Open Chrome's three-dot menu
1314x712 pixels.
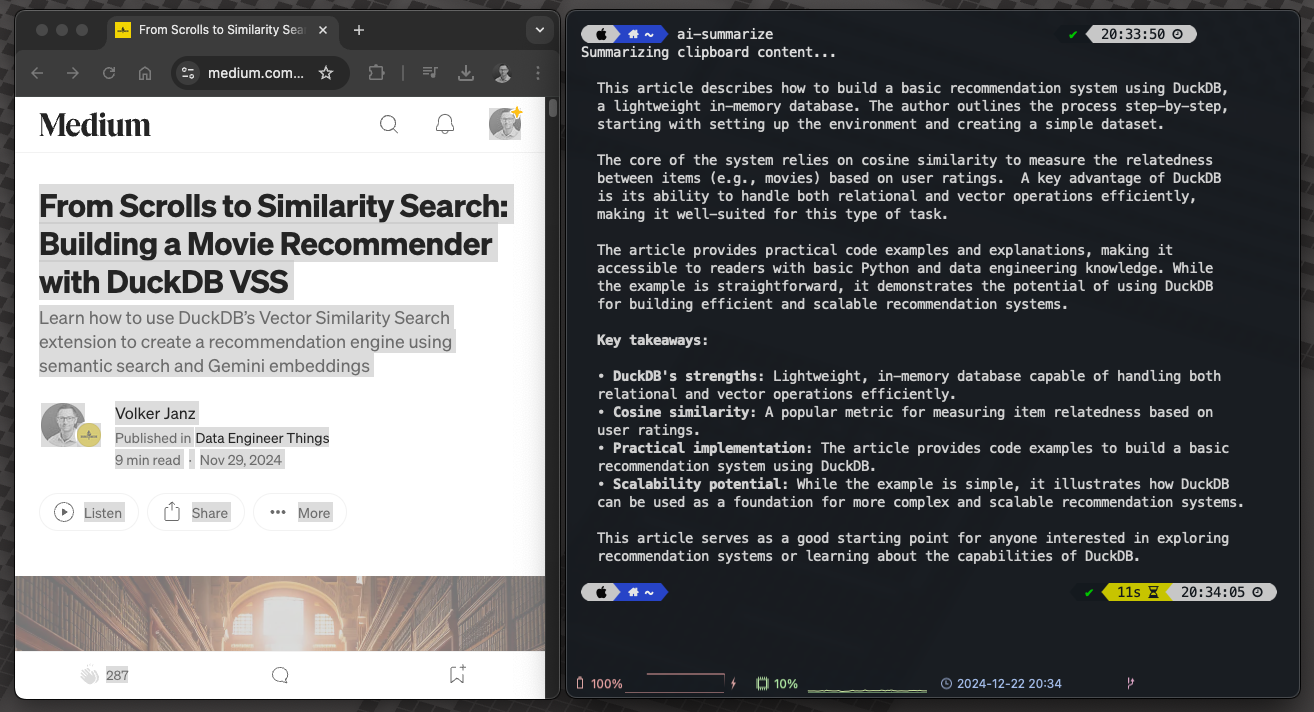tap(537, 72)
